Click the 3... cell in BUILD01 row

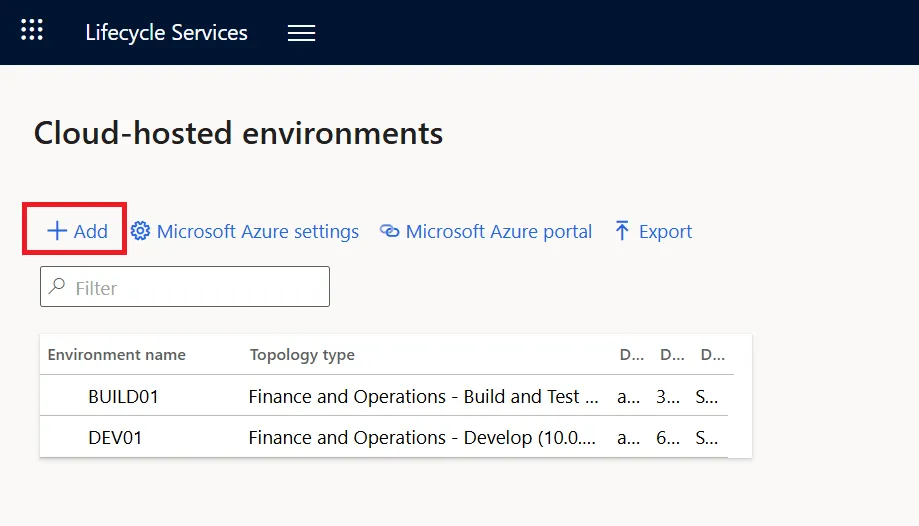tap(668, 397)
